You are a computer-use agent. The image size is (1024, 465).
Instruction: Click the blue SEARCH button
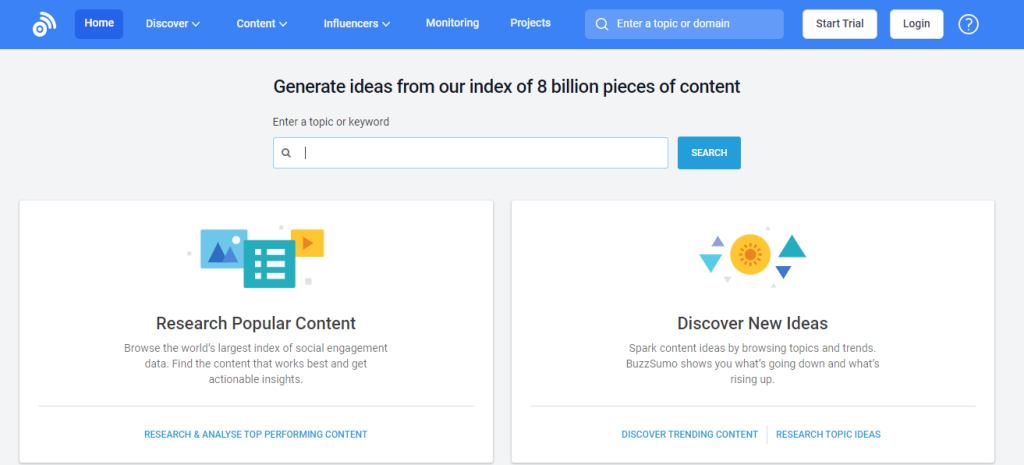coord(709,153)
